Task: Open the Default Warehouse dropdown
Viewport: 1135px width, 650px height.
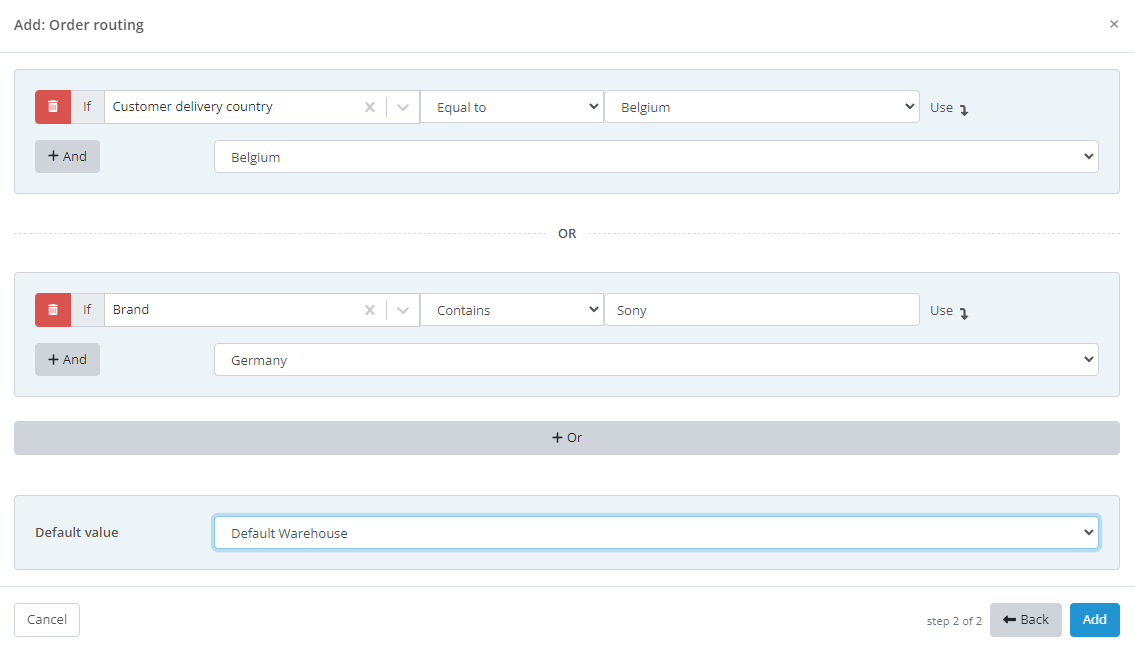Action: (x=656, y=533)
